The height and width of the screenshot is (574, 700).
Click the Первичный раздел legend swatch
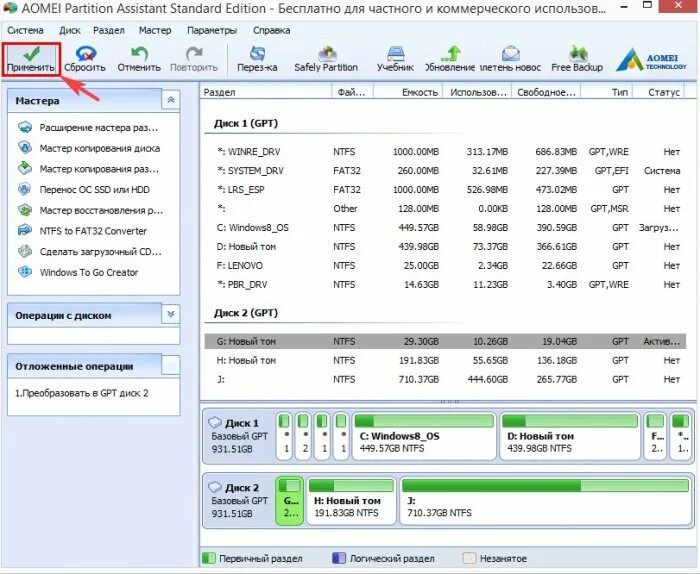pyautogui.click(x=209, y=558)
